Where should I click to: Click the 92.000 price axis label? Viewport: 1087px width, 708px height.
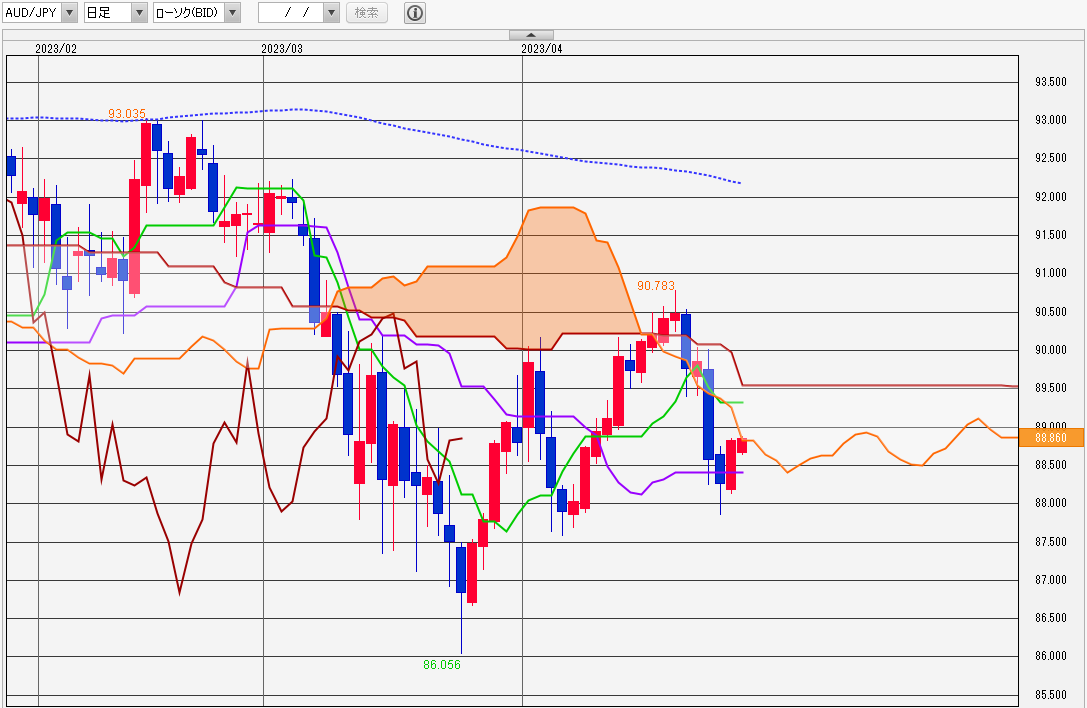[1051, 197]
